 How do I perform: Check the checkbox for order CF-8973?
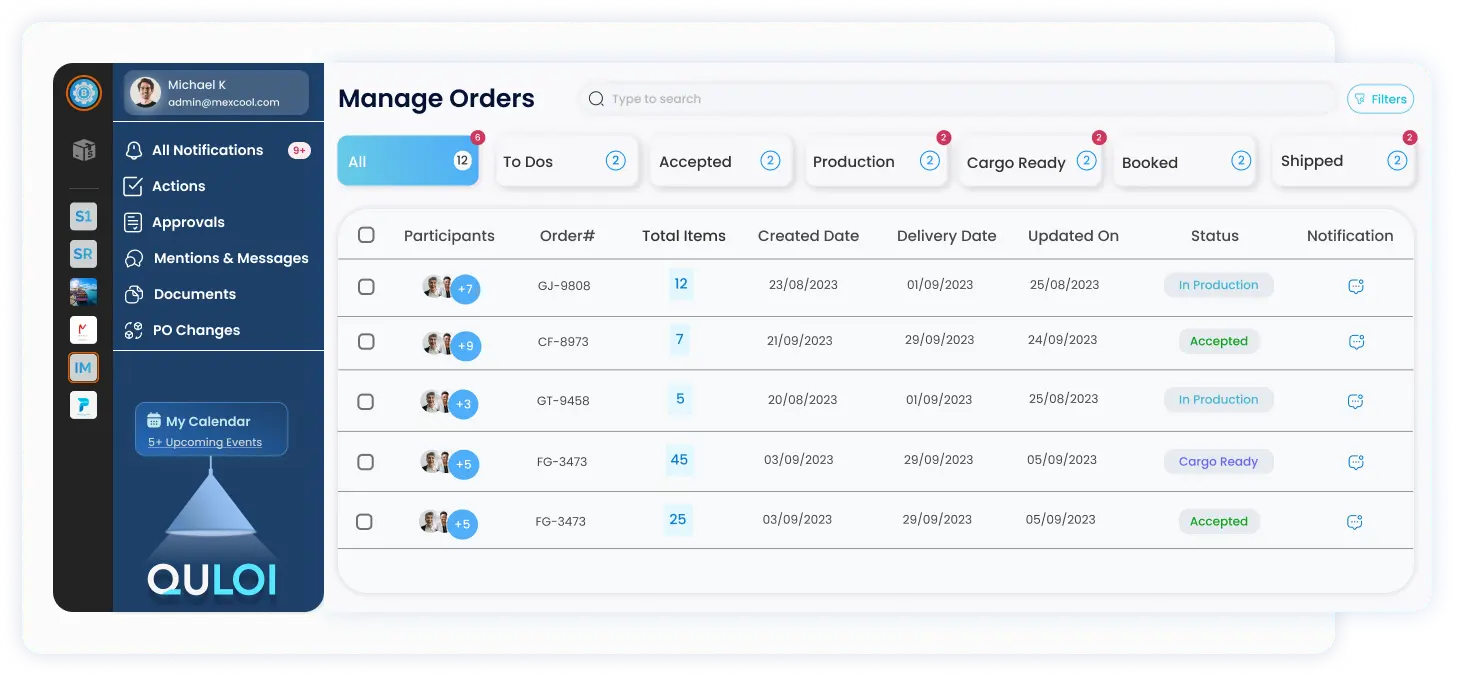click(366, 341)
